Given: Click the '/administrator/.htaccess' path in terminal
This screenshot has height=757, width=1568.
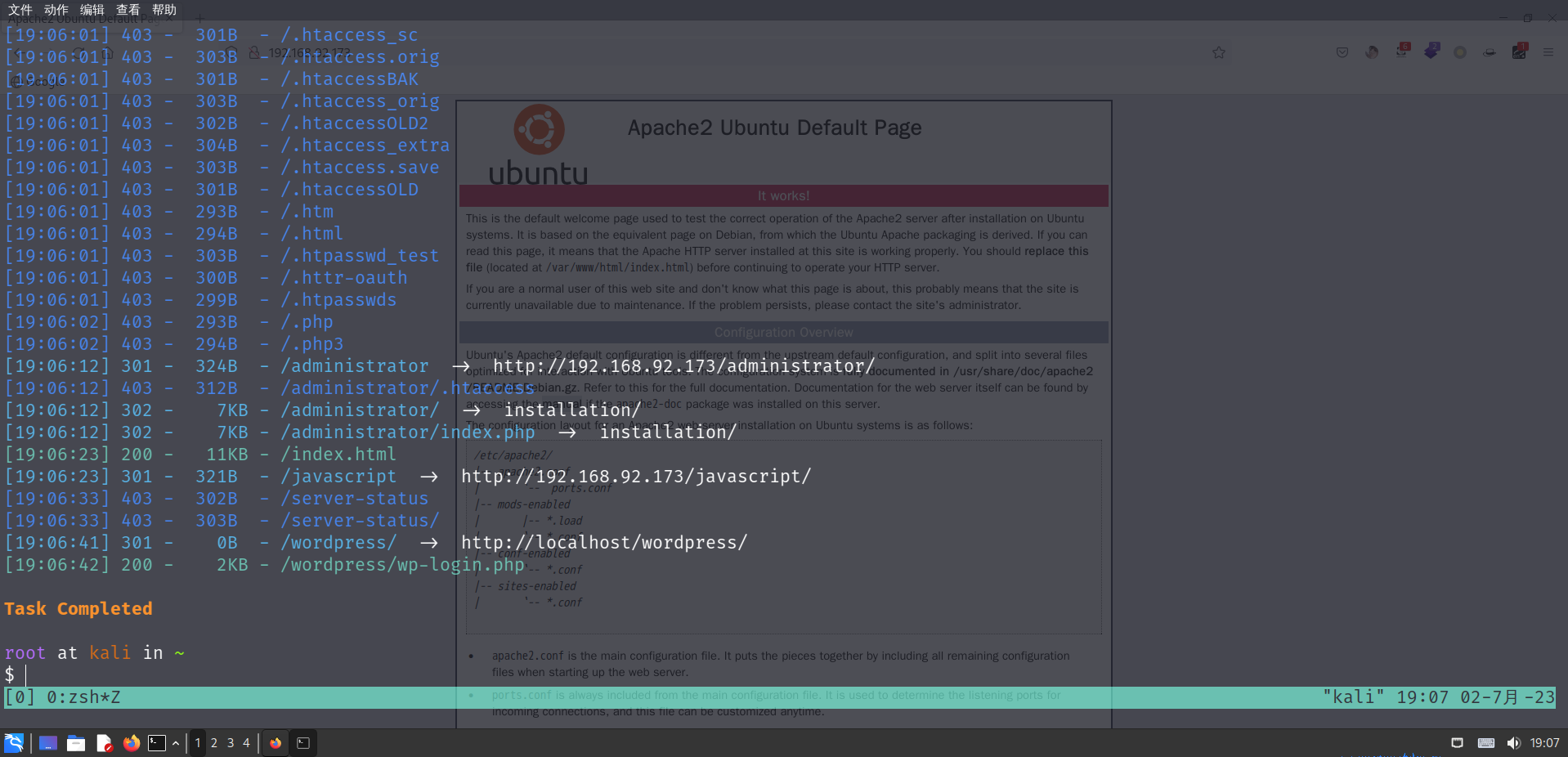Looking at the screenshot, I should (x=408, y=388).
